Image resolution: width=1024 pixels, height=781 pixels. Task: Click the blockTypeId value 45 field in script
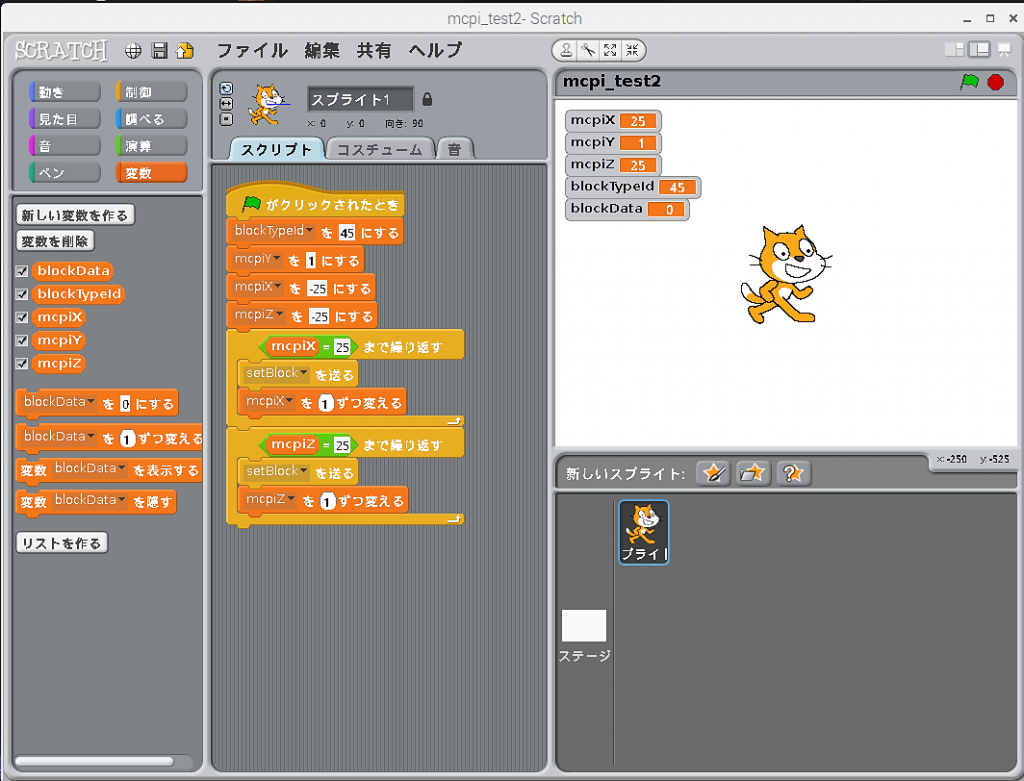click(347, 233)
